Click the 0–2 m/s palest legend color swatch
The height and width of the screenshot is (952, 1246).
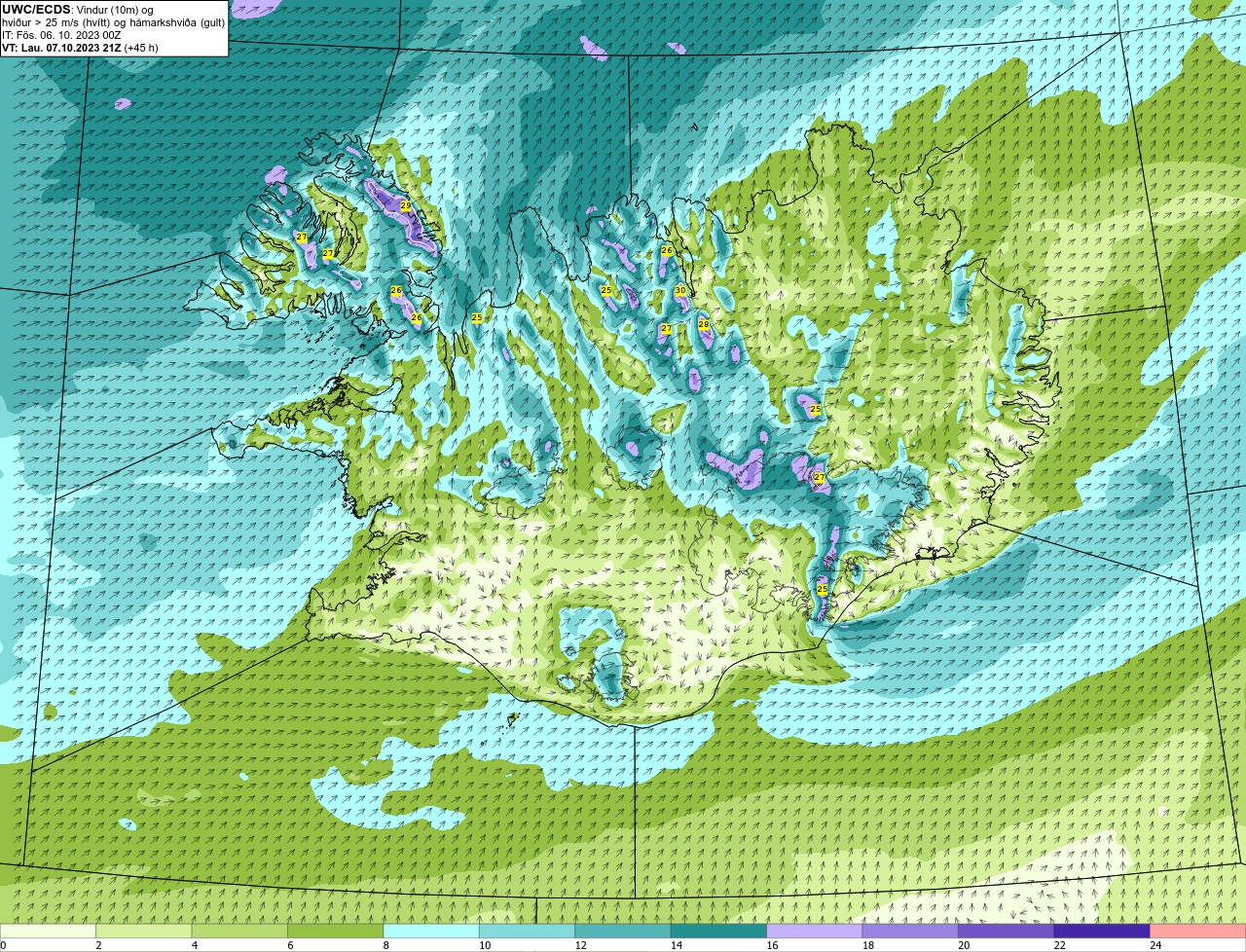tap(49, 931)
